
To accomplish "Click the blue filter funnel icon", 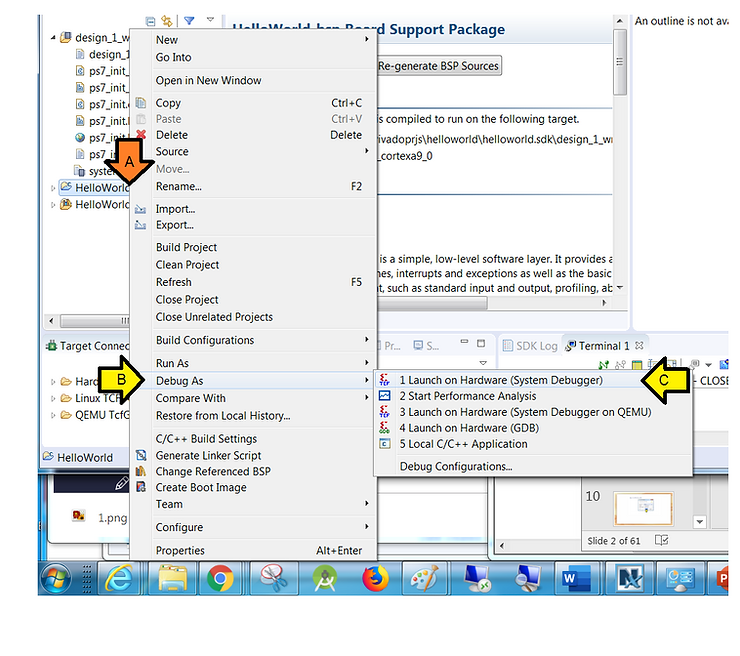I will [x=189, y=20].
